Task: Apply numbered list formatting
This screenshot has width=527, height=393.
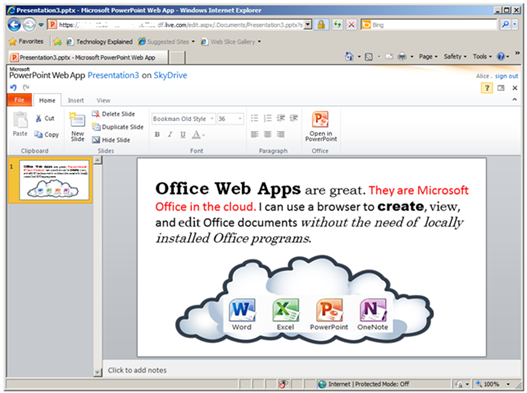Action: point(268,118)
